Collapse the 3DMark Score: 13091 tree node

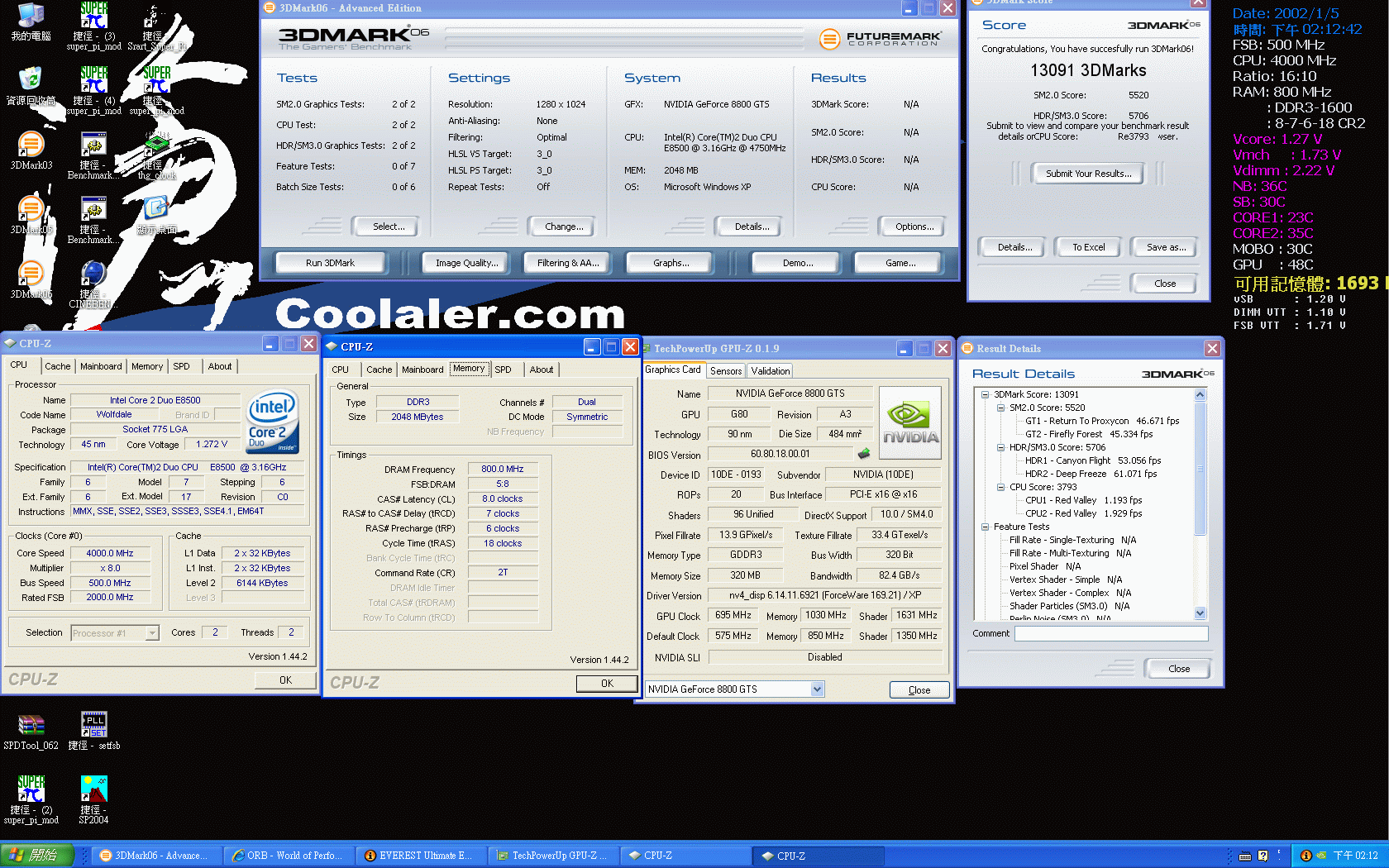point(986,394)
